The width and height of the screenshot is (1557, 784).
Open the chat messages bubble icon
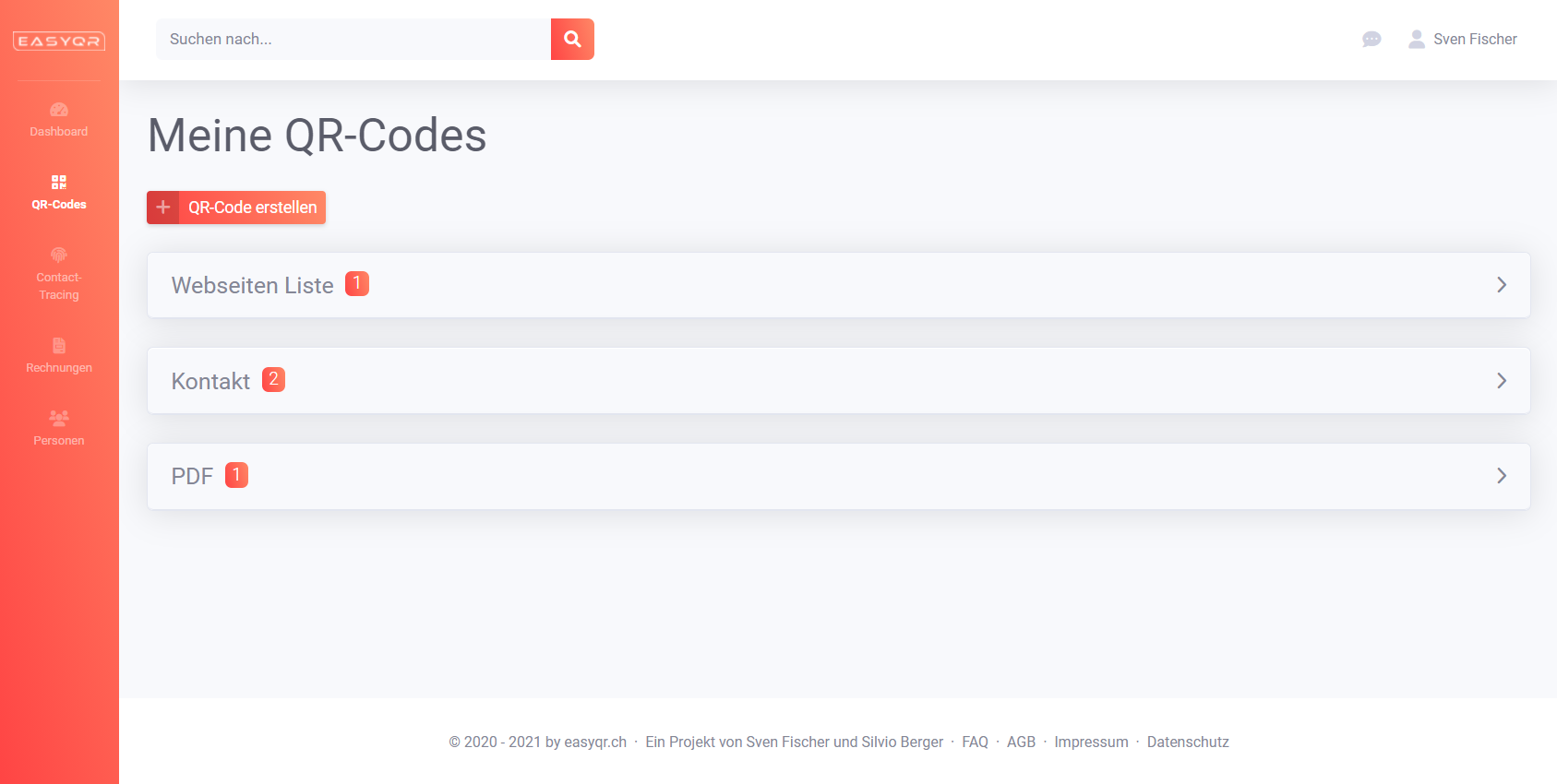[1371, 39]
